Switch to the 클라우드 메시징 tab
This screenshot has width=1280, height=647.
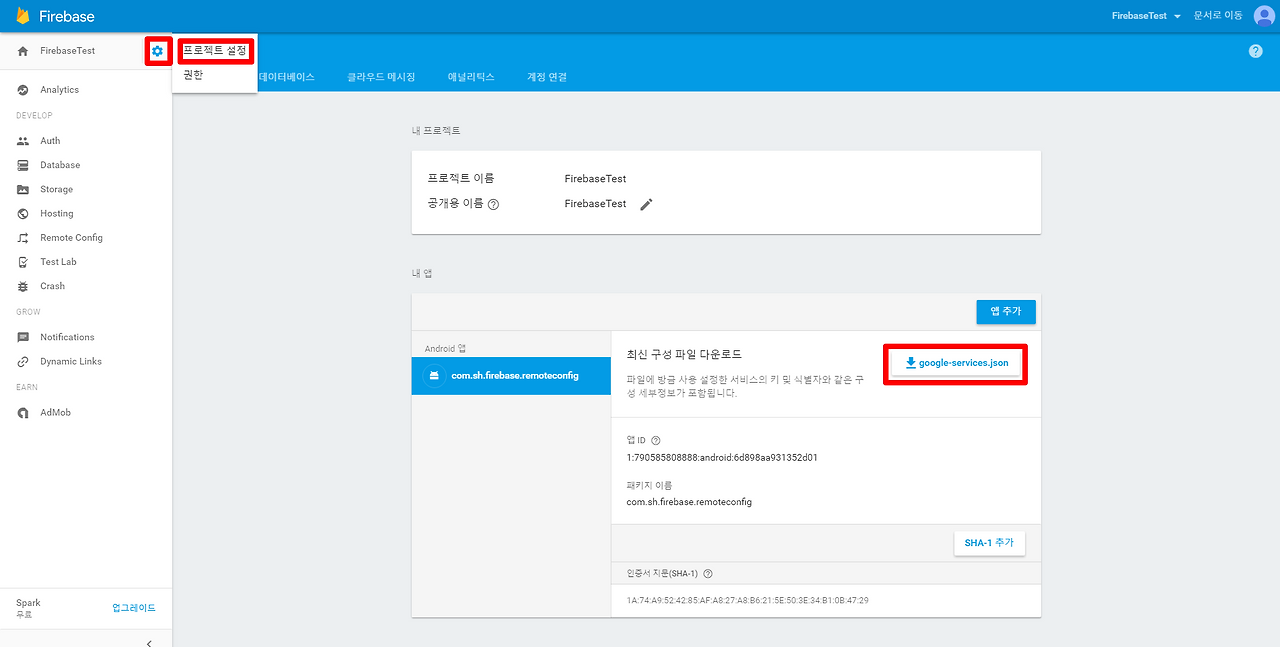coord(381,77)
